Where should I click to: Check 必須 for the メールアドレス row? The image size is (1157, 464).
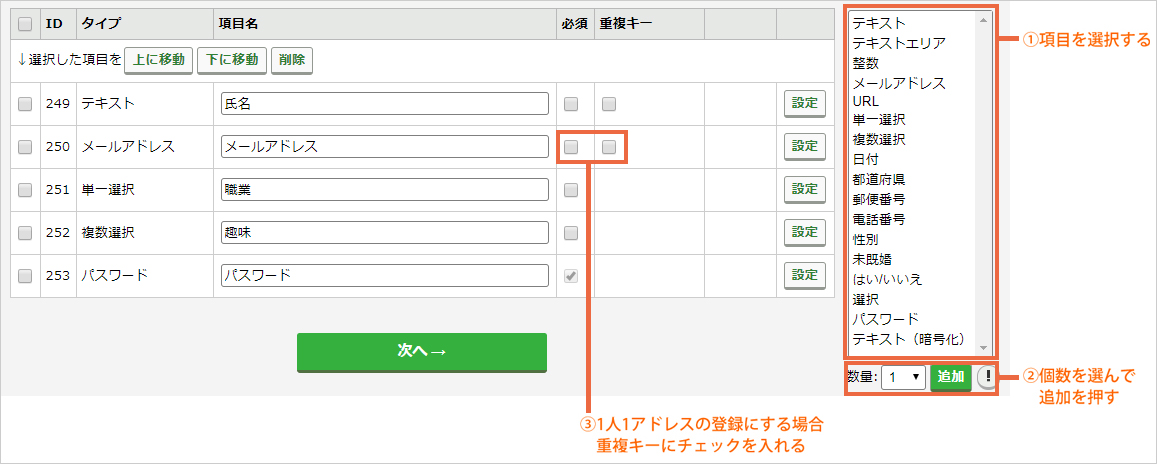click(571, 147)
